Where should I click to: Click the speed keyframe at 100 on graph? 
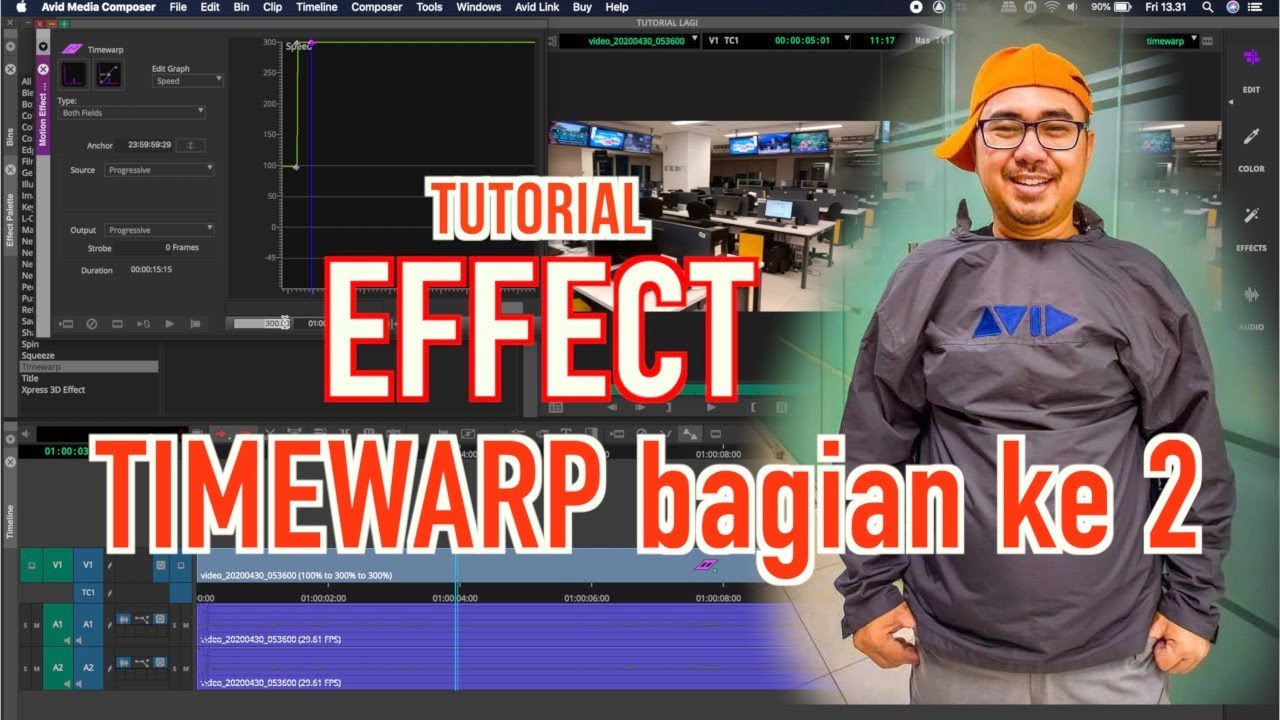pos(295,166)
